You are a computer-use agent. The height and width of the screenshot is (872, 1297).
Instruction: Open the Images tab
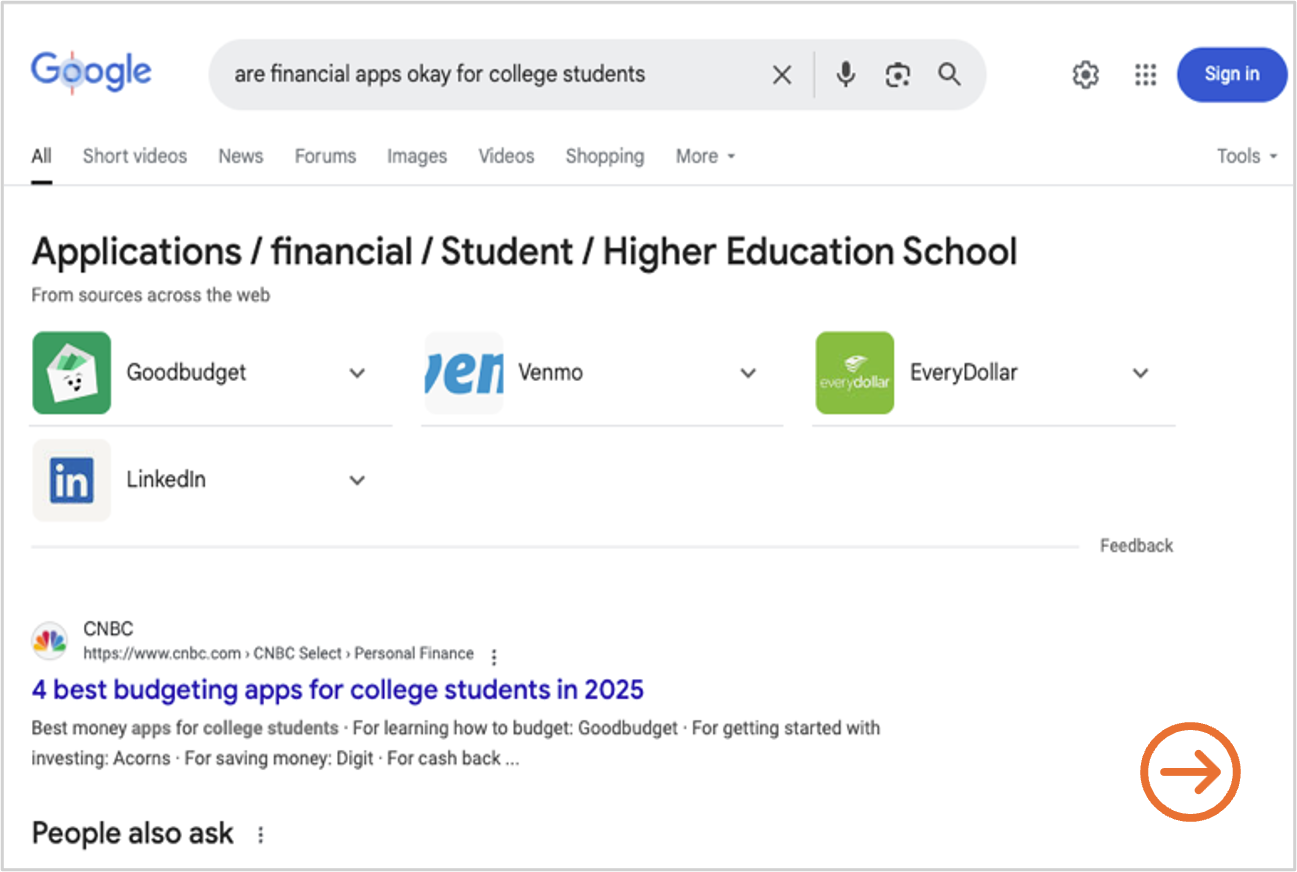pyautogui.click(x=417, y=156)
